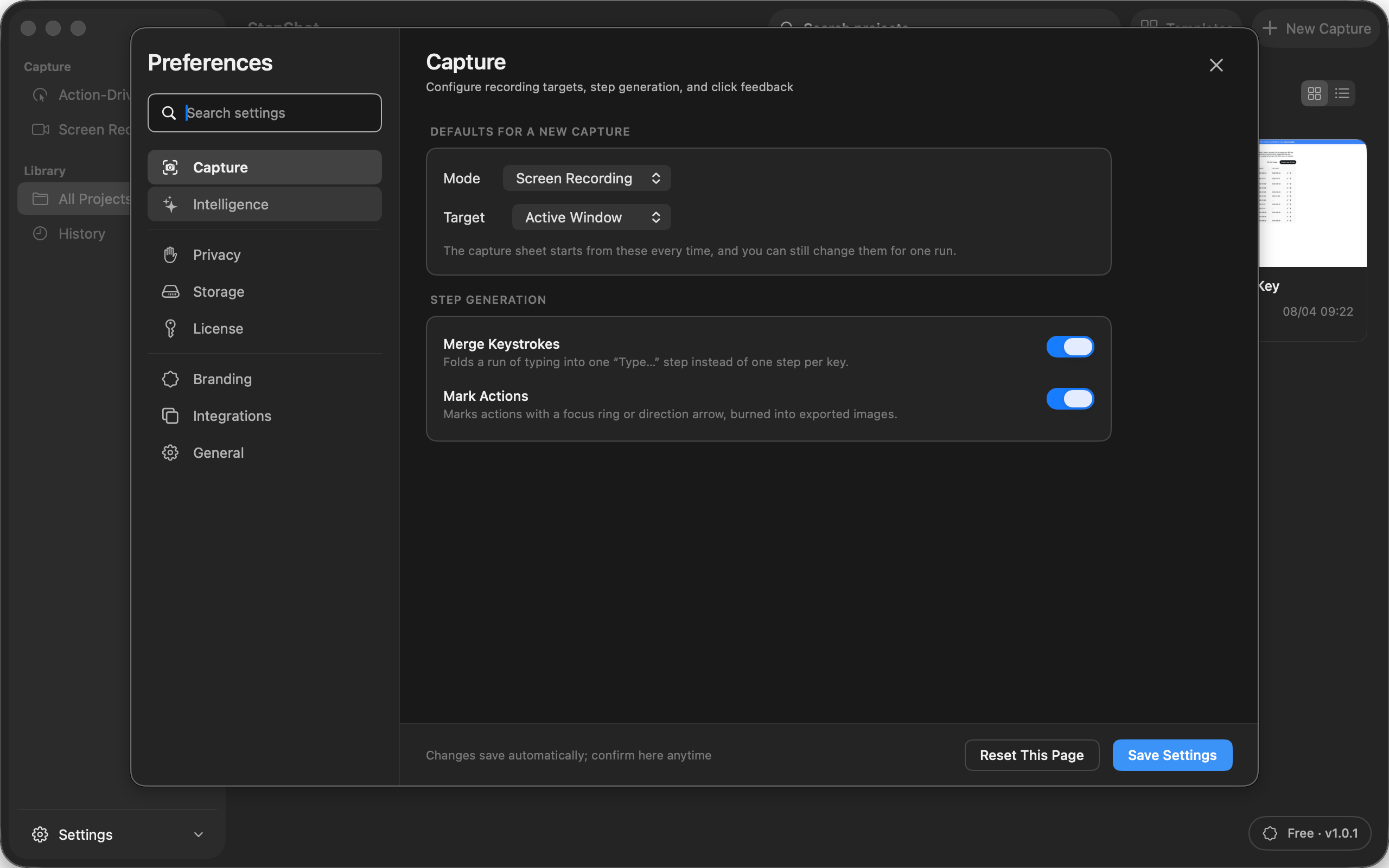Click the Capture viewfinder icon
1389x868 pixels.
[170, 167]
